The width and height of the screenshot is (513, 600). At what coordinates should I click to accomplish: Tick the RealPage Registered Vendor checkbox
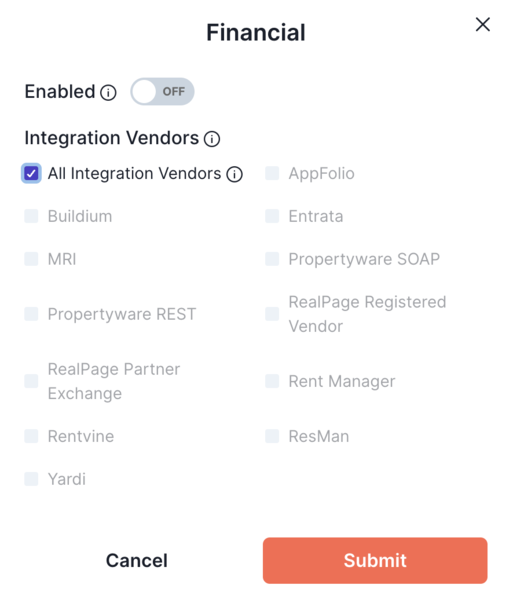point(272,314)
